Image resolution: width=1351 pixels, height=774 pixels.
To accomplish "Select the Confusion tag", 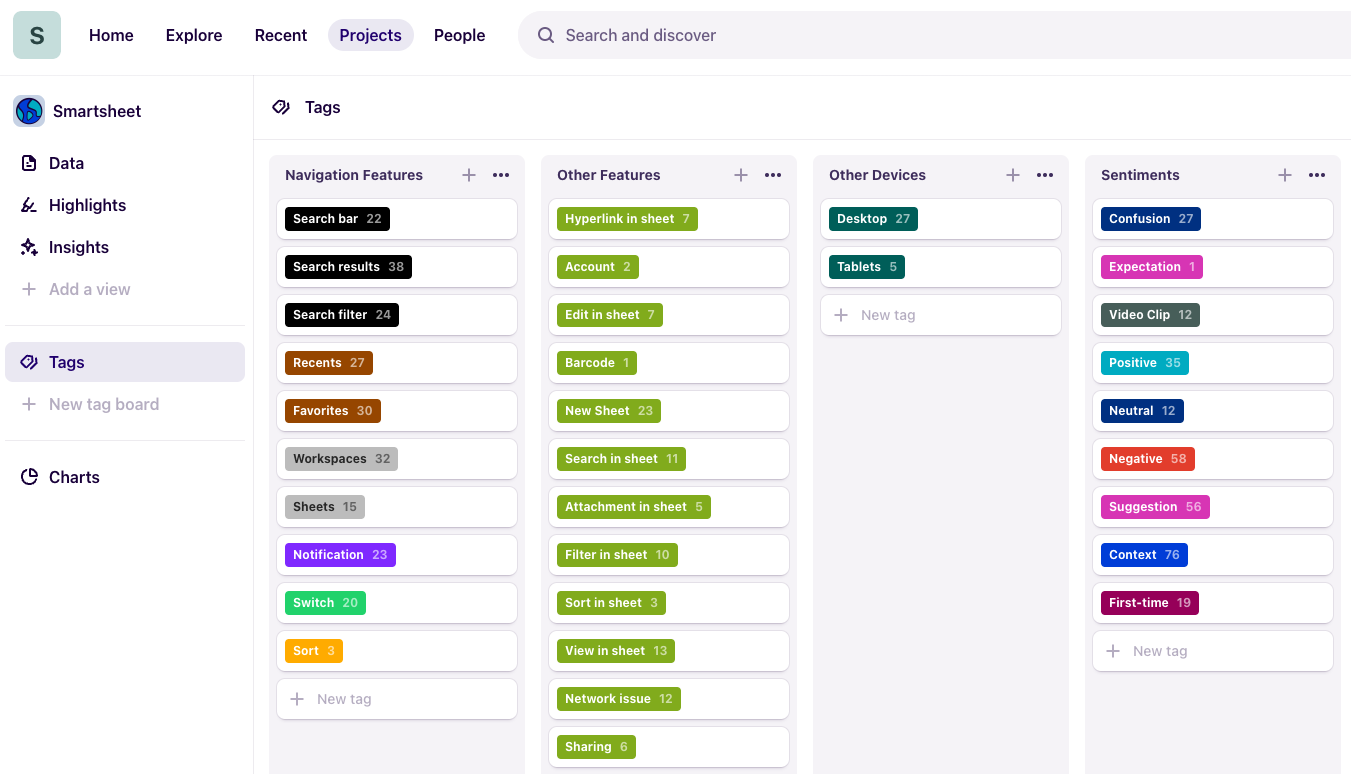I will [1151, 219].
